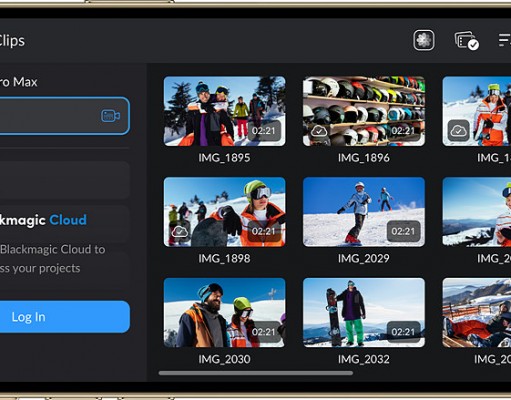Tap the camera icon in the highlighted sidebar field
Screen dimensions: 511x400
[x=110, y=116]
